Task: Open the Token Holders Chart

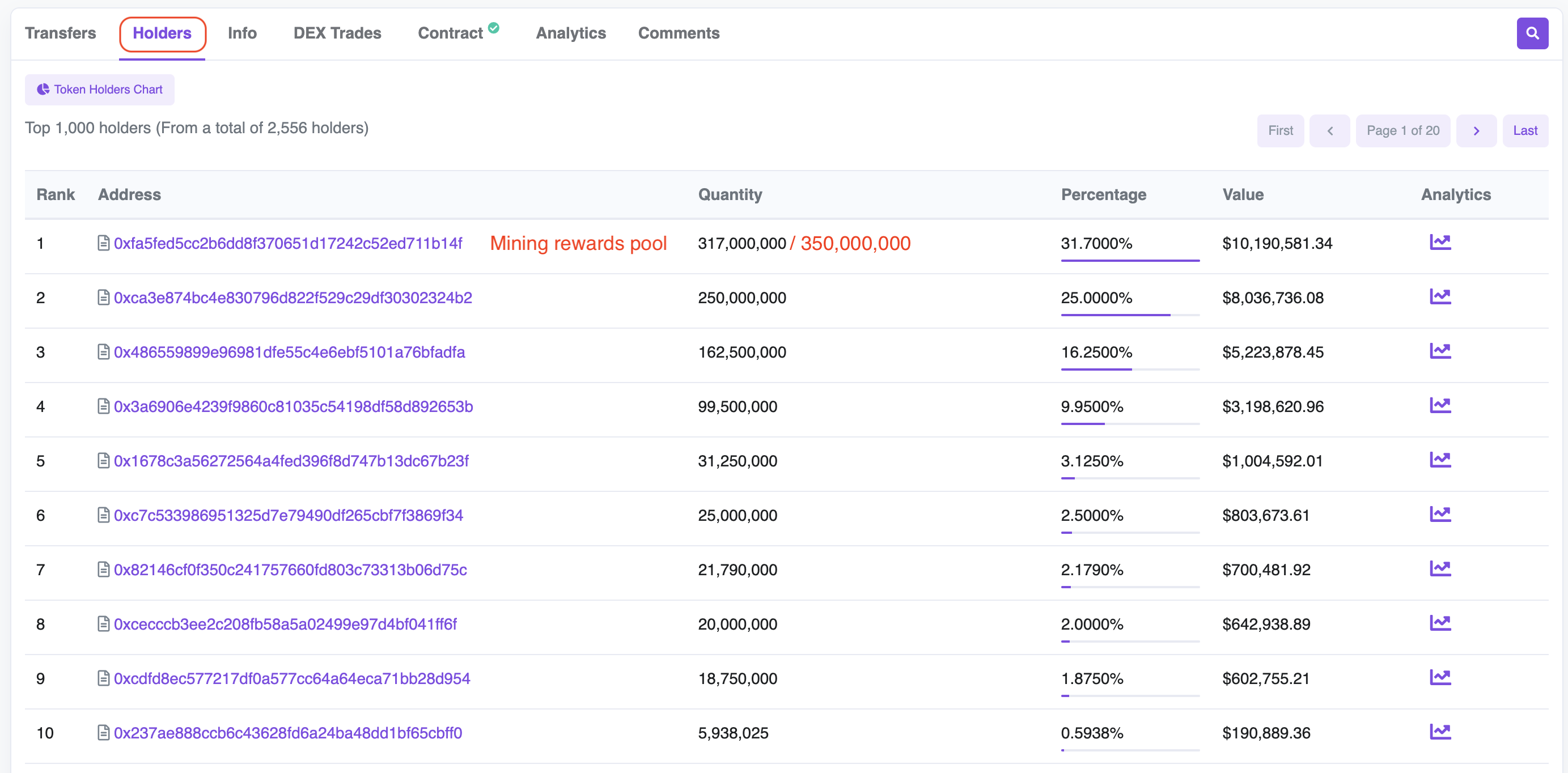Action: click(x=100, y=90)
